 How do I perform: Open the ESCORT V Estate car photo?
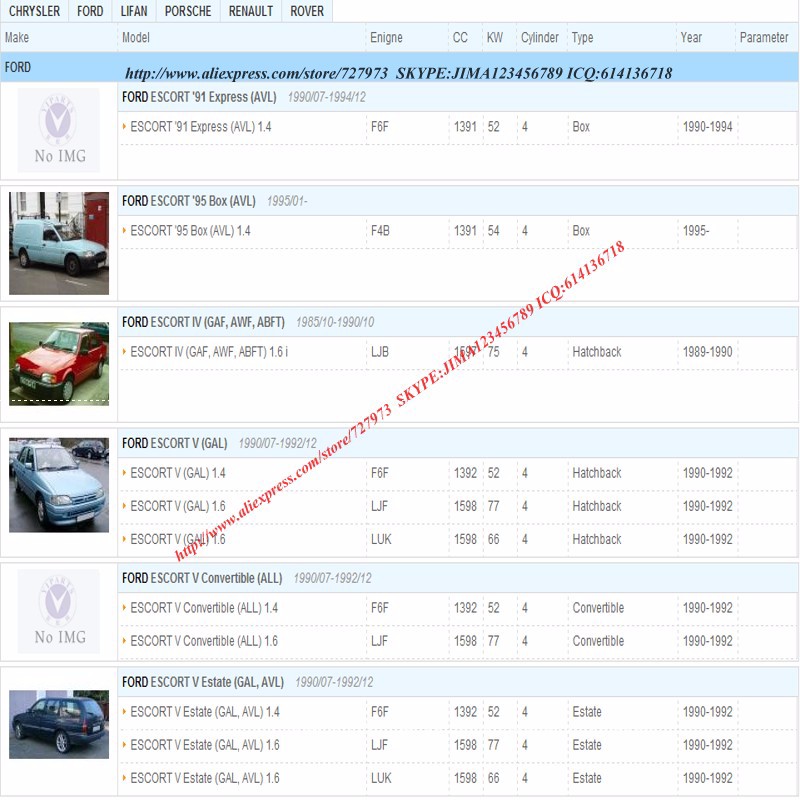pos(59,724)
